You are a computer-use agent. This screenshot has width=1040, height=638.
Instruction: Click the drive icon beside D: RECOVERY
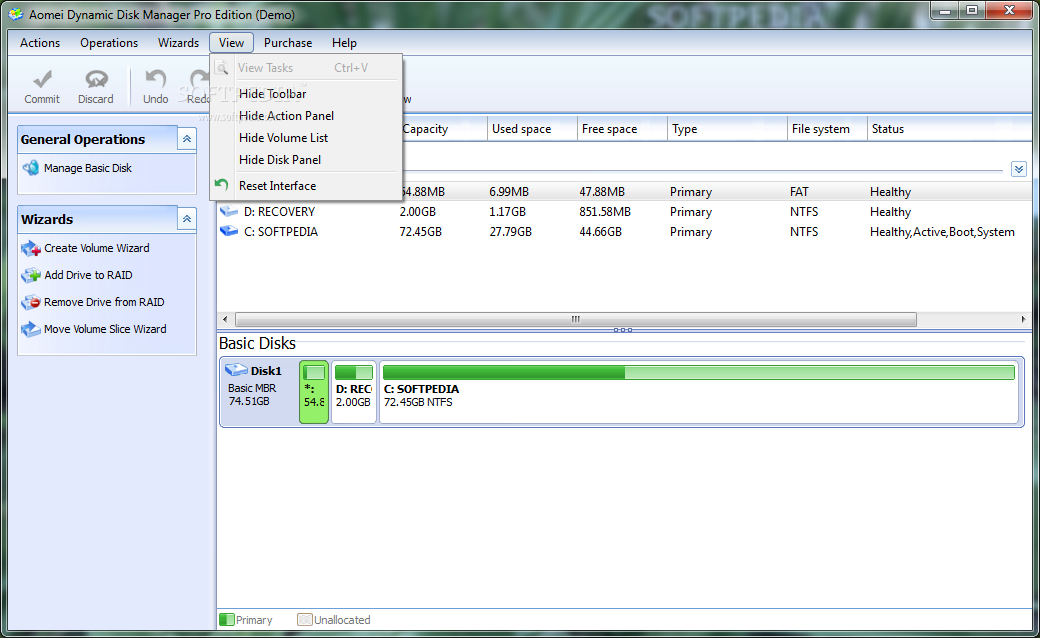click(229, 212)
